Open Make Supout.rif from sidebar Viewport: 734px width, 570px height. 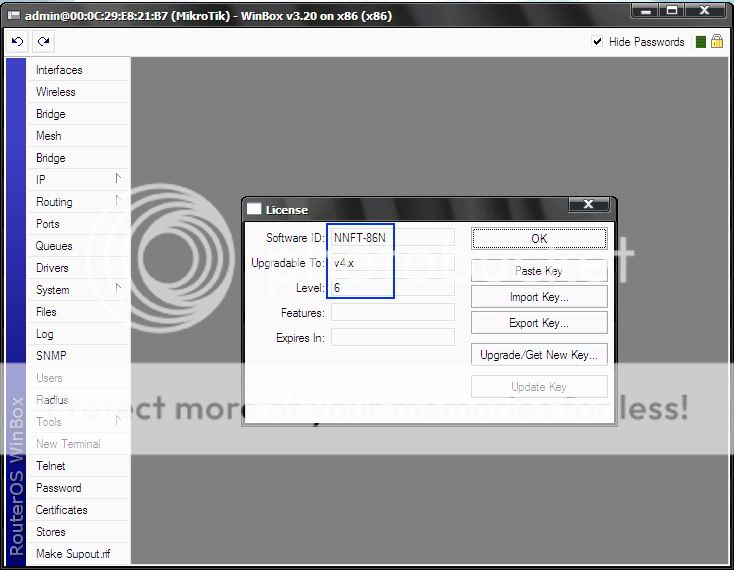tap(73, 554)
